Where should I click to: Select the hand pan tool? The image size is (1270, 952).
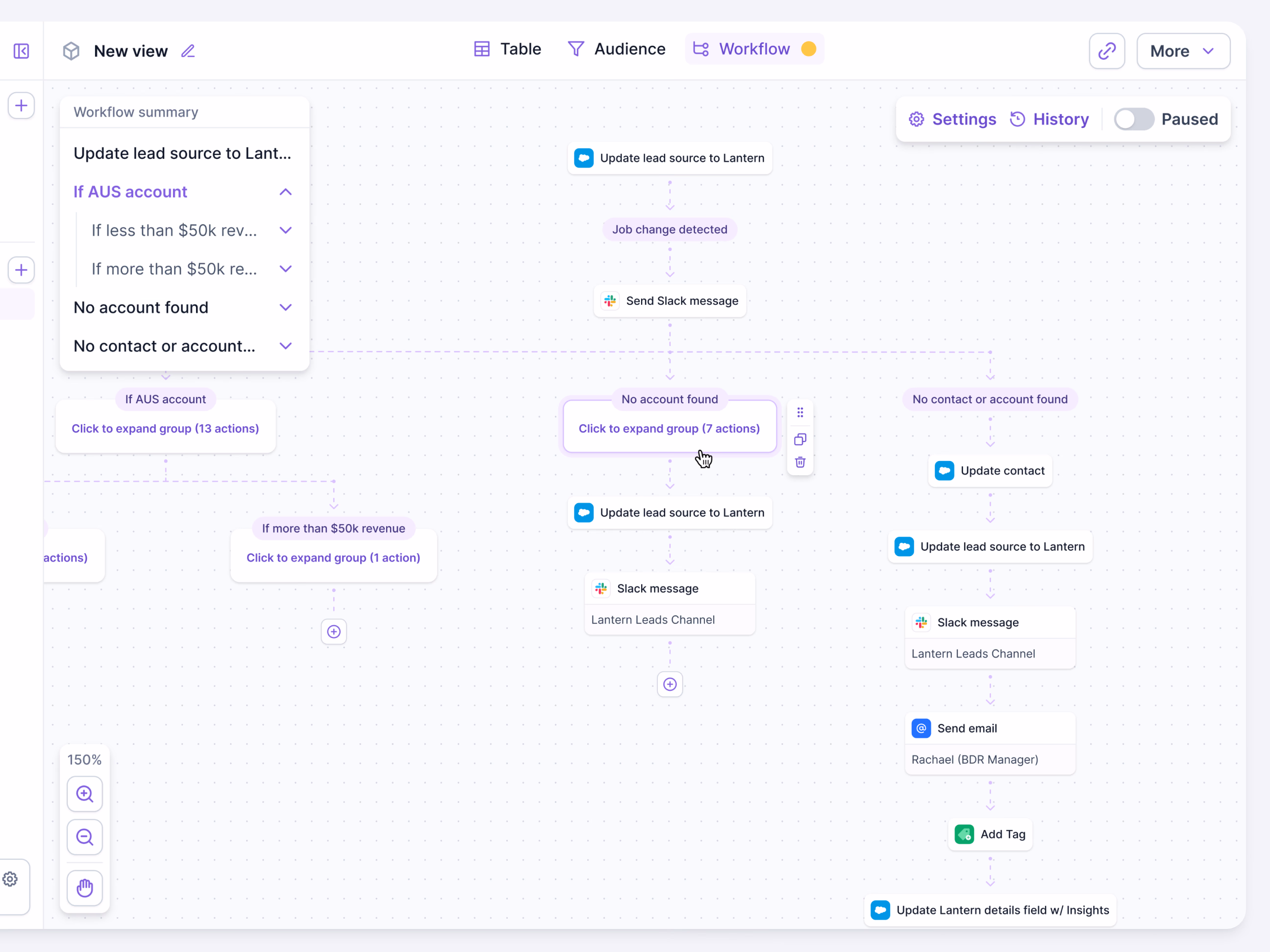(x=85, y=888)
